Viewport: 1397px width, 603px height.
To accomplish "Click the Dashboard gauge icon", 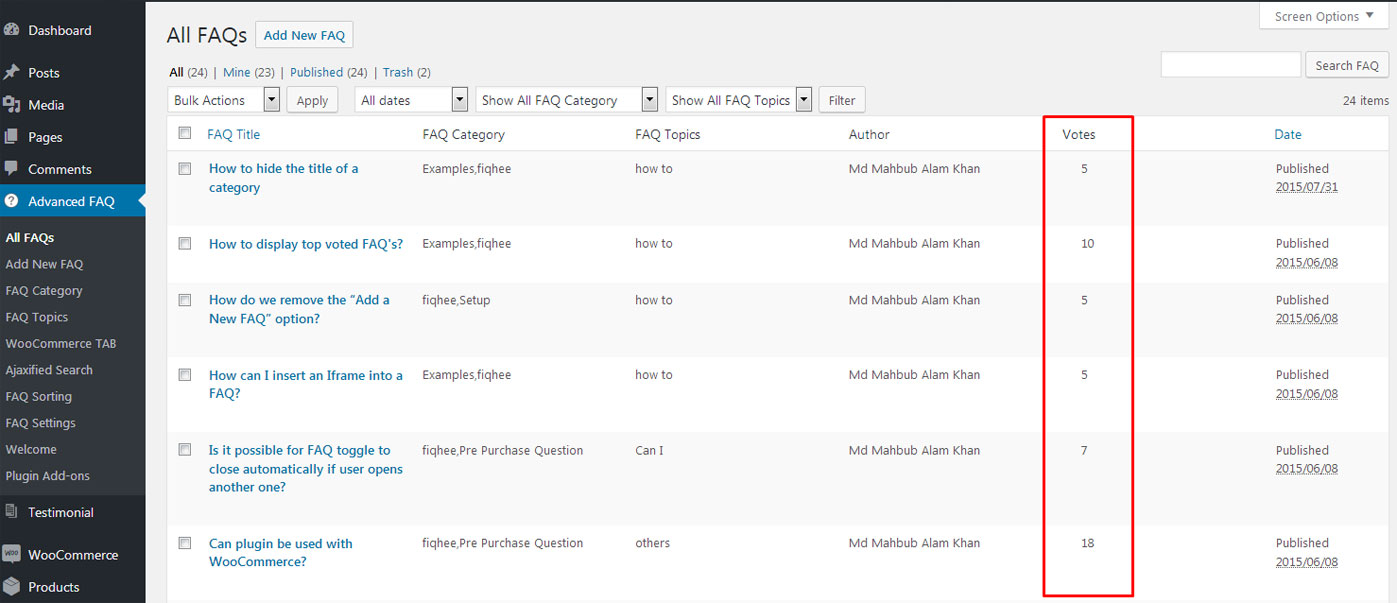I will pyautogui.click(x=11, y=30).
